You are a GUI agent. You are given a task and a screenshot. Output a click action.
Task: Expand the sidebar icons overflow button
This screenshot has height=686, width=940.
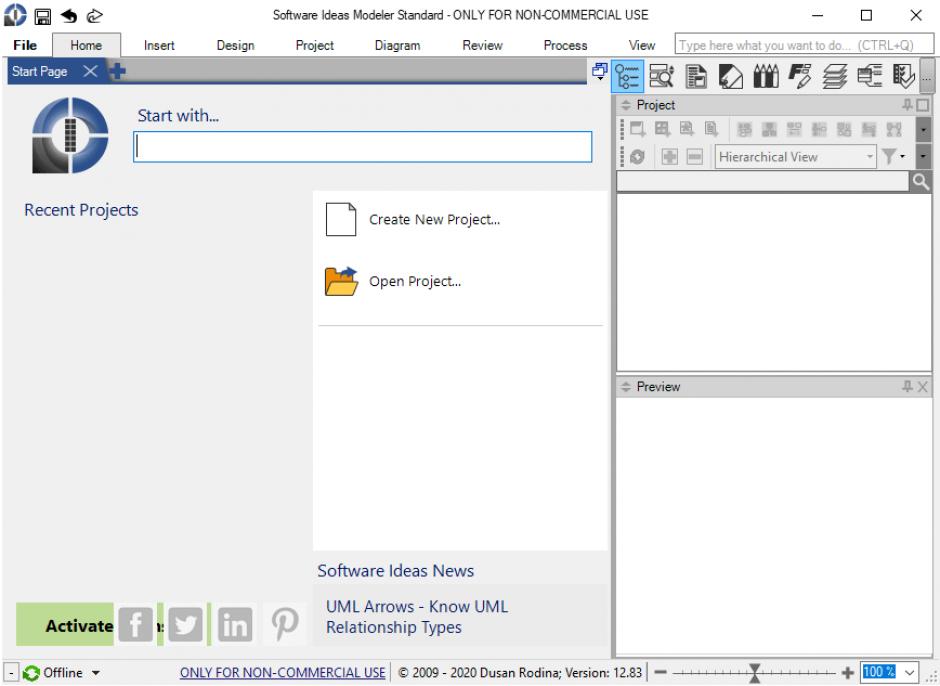point(927,76)
